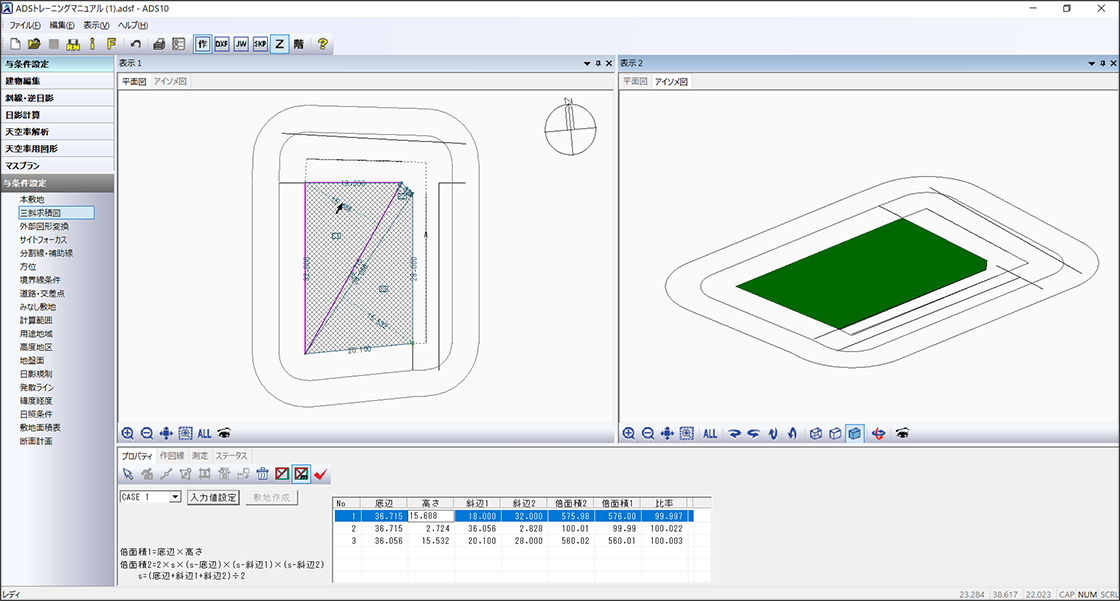Open the 編集 menu
This screenshot has width=1120, height=601.
point(62,25)
